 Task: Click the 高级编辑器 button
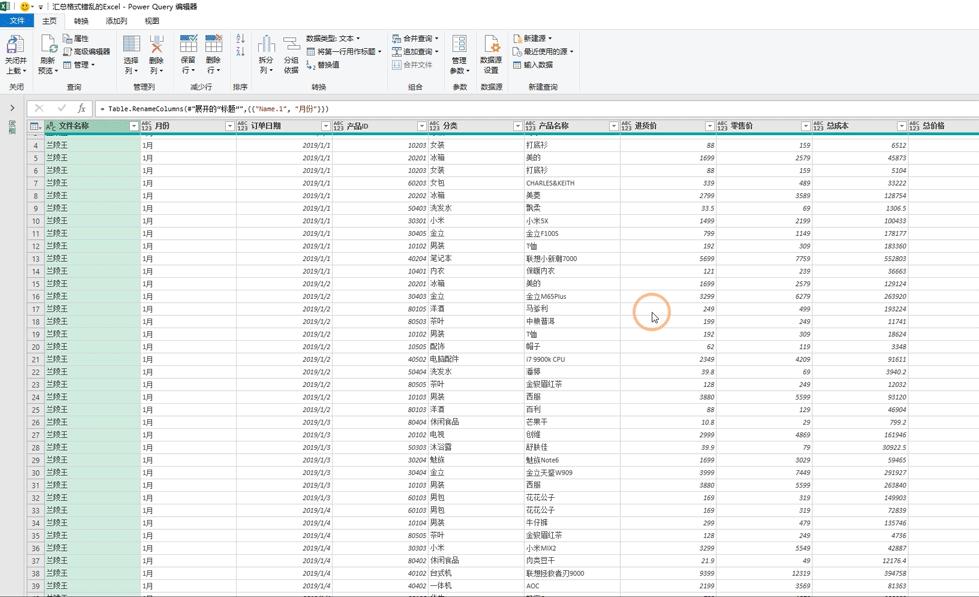[87, 52]
